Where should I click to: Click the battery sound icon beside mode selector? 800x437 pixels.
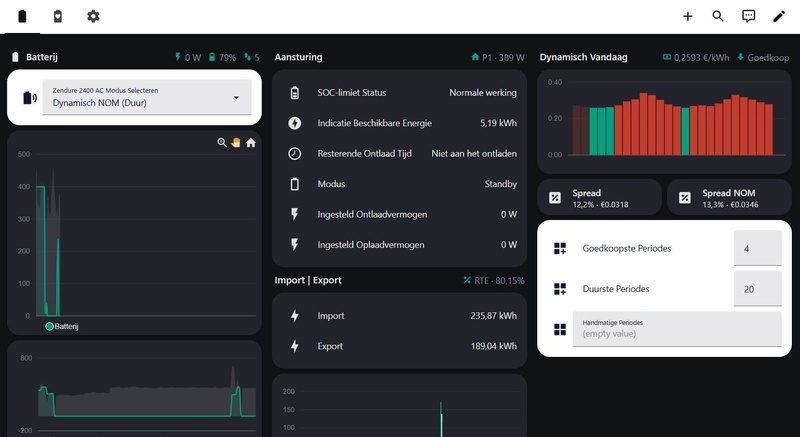click(x=30, y=97)
